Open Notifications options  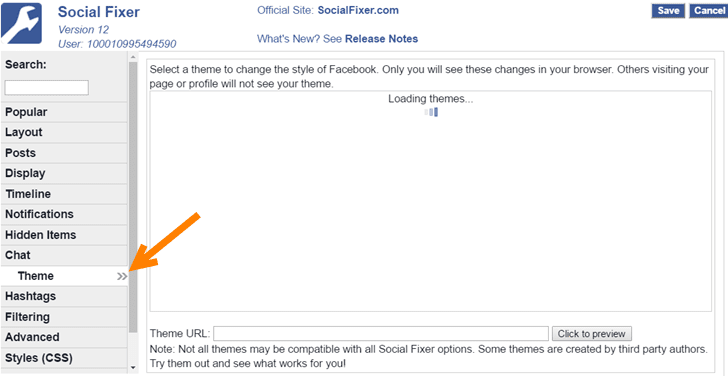pos(64,214)
